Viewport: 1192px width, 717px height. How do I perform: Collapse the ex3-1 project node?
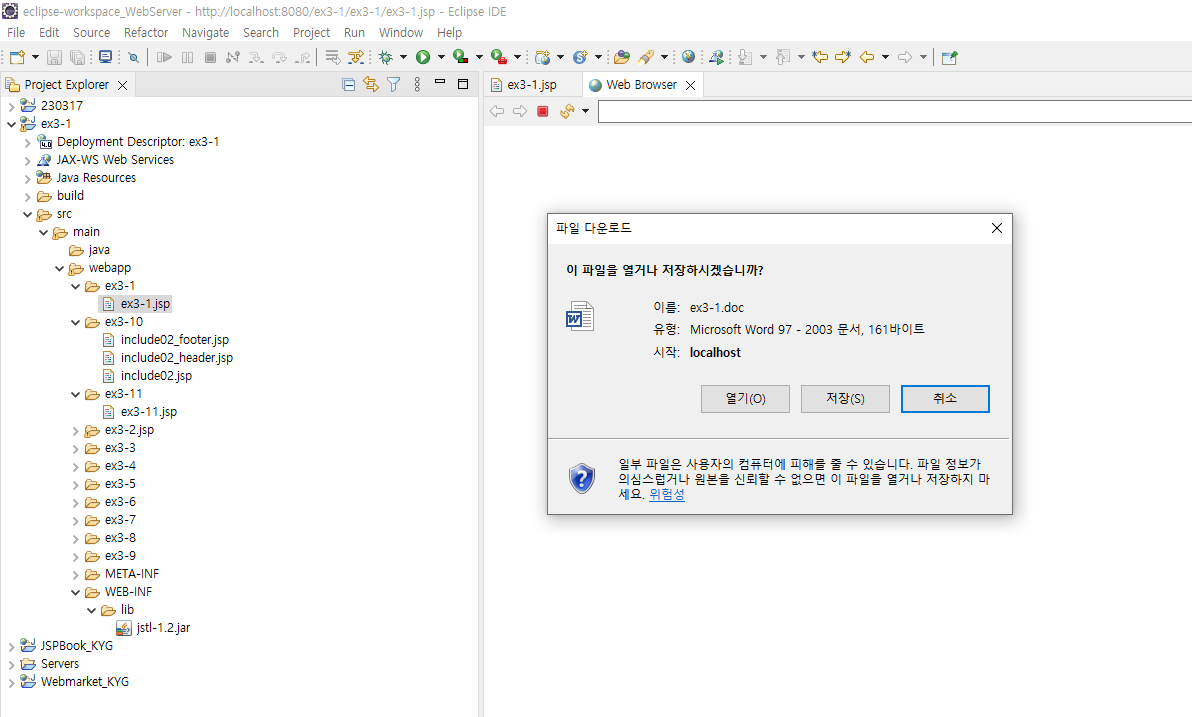(x=11, y=124)
